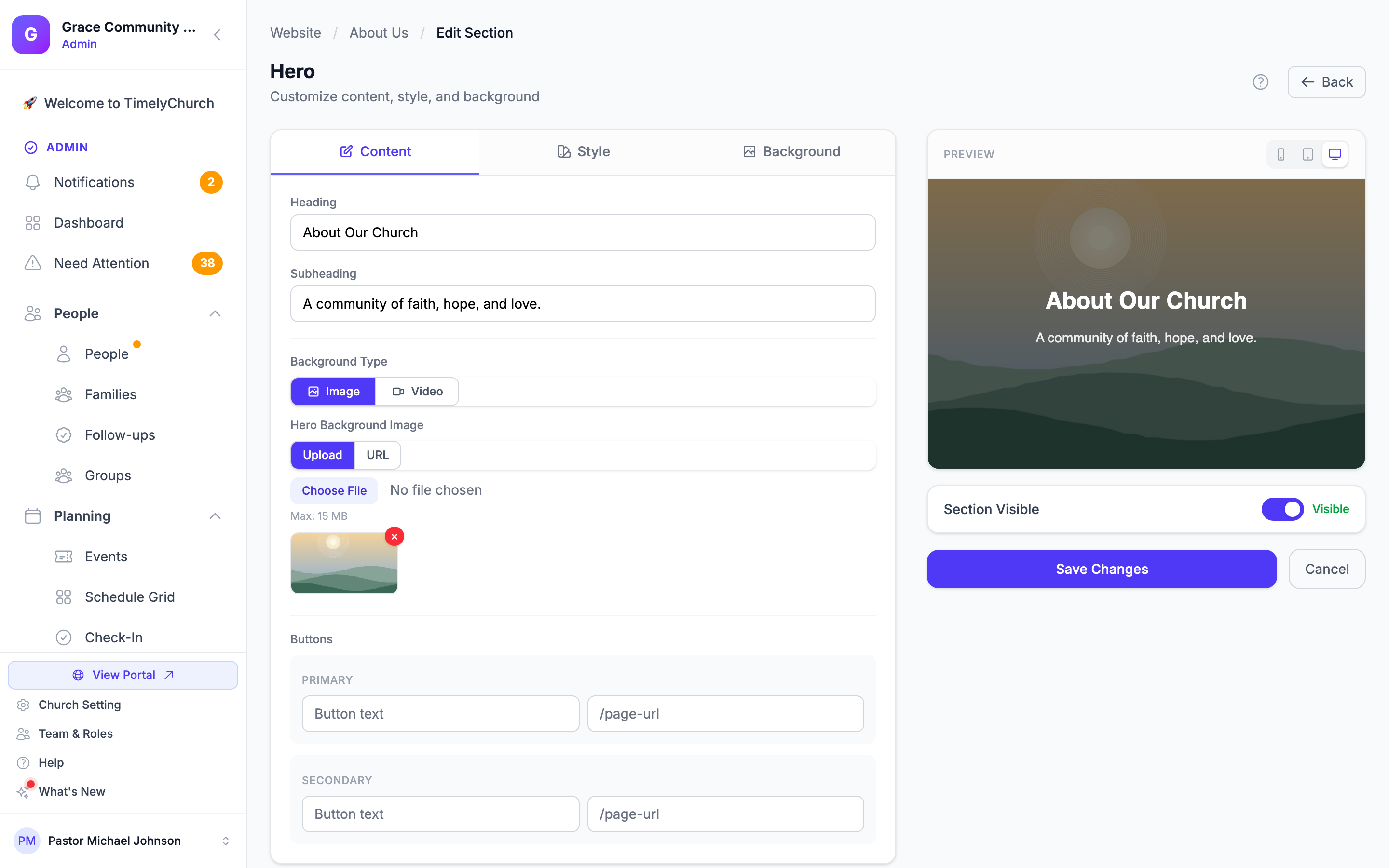Click the Cancel button

coord(1327,569)
